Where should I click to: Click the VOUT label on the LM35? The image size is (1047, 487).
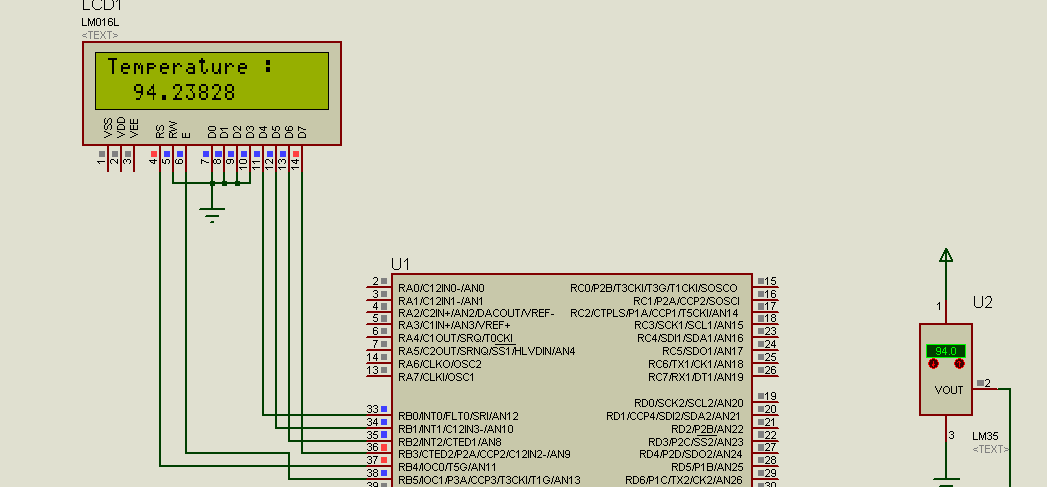click(x=949, y=390)
